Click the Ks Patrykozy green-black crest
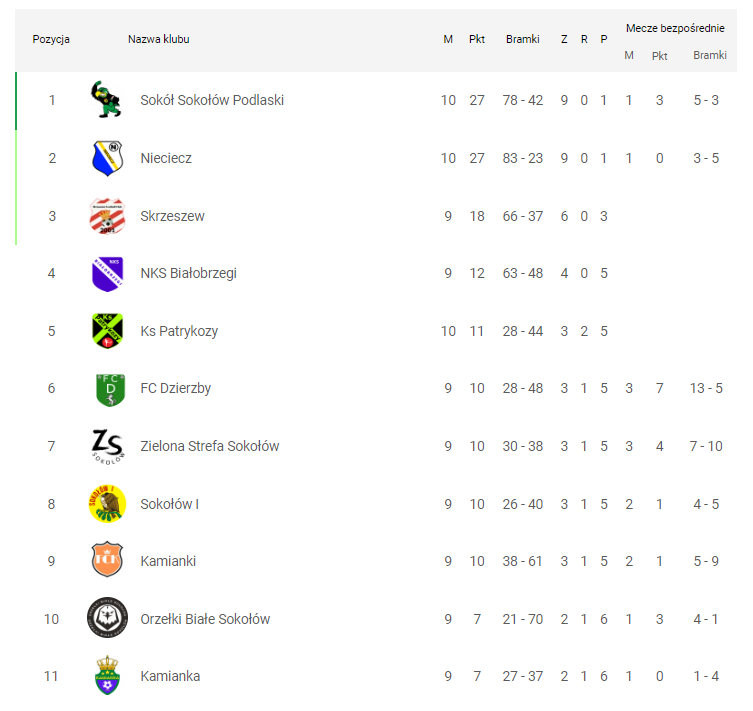This screenshot has width=753, height=711. (x=107, y=331)
